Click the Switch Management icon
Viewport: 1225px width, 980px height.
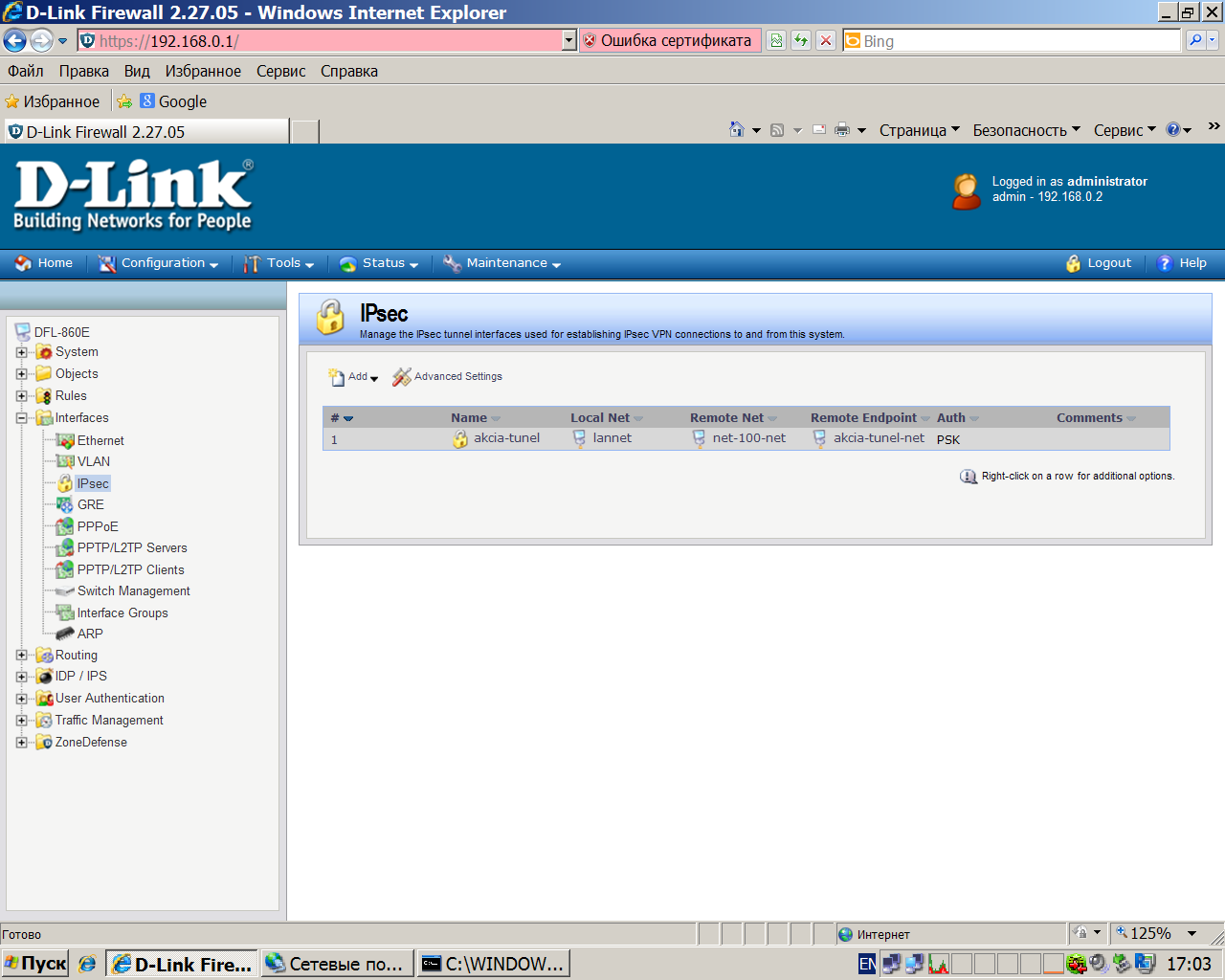pos(65,590)
